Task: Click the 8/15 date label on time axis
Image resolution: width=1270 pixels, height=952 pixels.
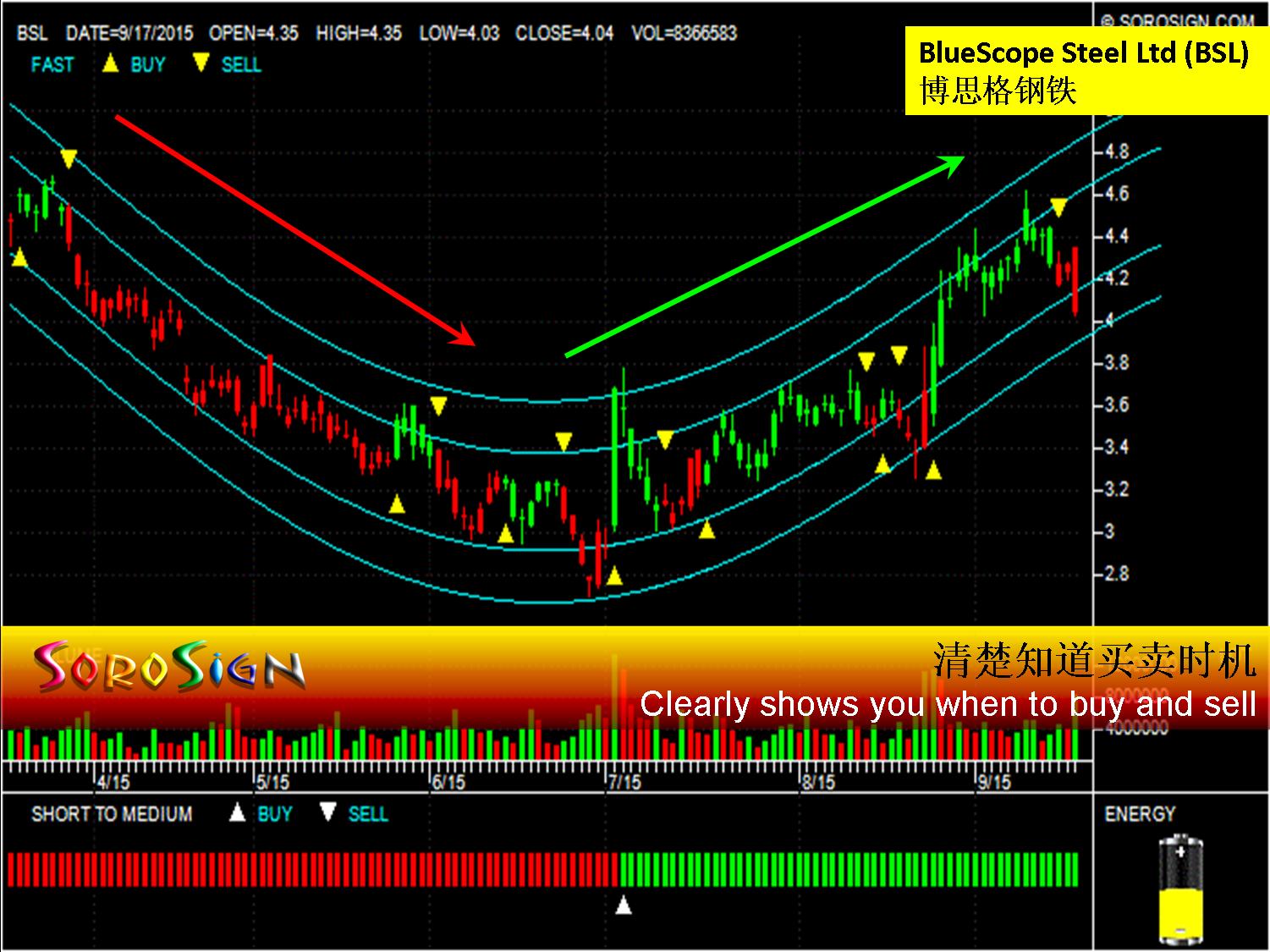Action: (818, 783)
